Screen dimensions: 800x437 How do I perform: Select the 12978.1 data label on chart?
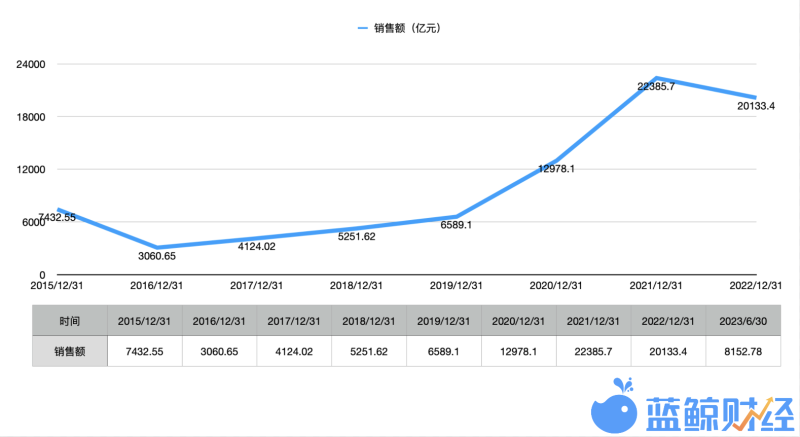[x=556, y=169]
